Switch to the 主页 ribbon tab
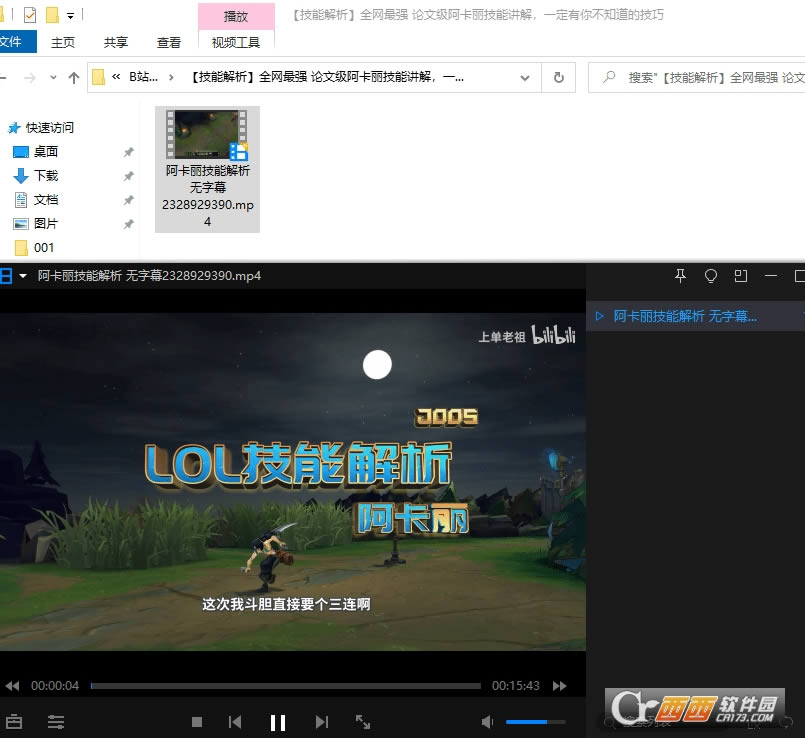This screenshot has height=738, width=805. coord(63,42)
